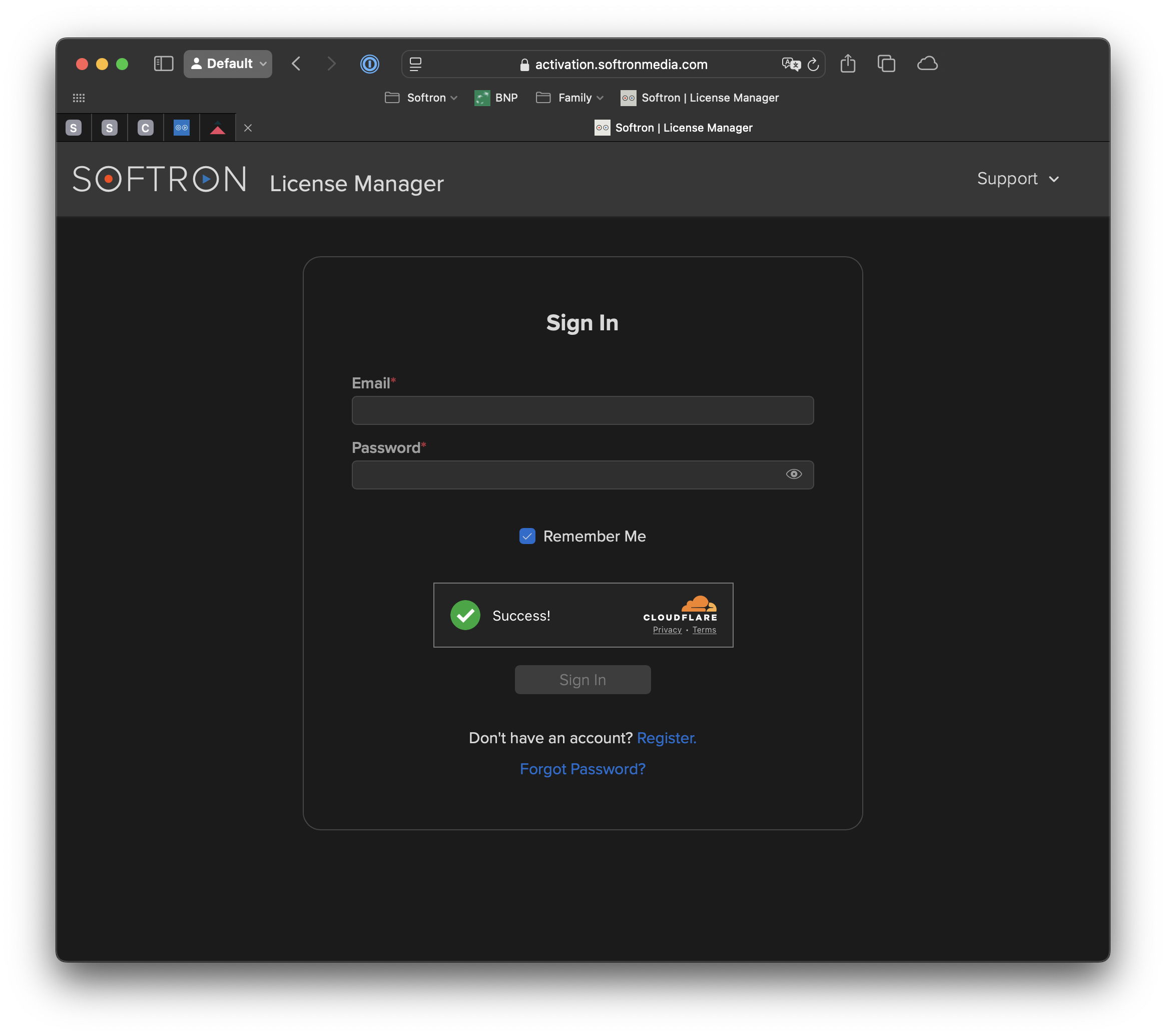The height and width of the screenshot is (1036, 1166).
Task: Open Cloudflare Privacy link
Action: pyautogui.click(x=667, y=630)
